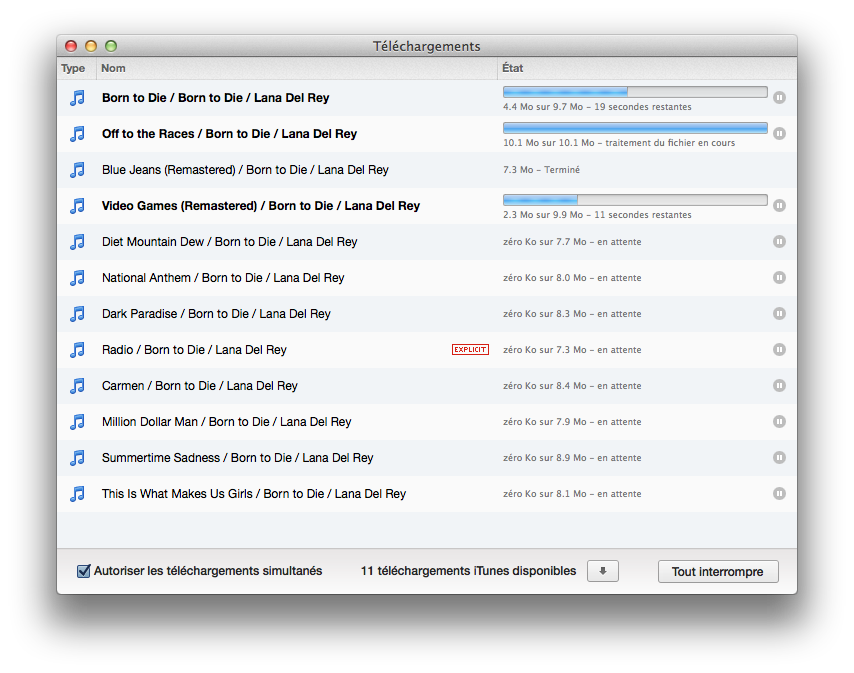Pause the Born to Die song download
Image resolution: width=854 pixels, height=673 pixels.
779,98
